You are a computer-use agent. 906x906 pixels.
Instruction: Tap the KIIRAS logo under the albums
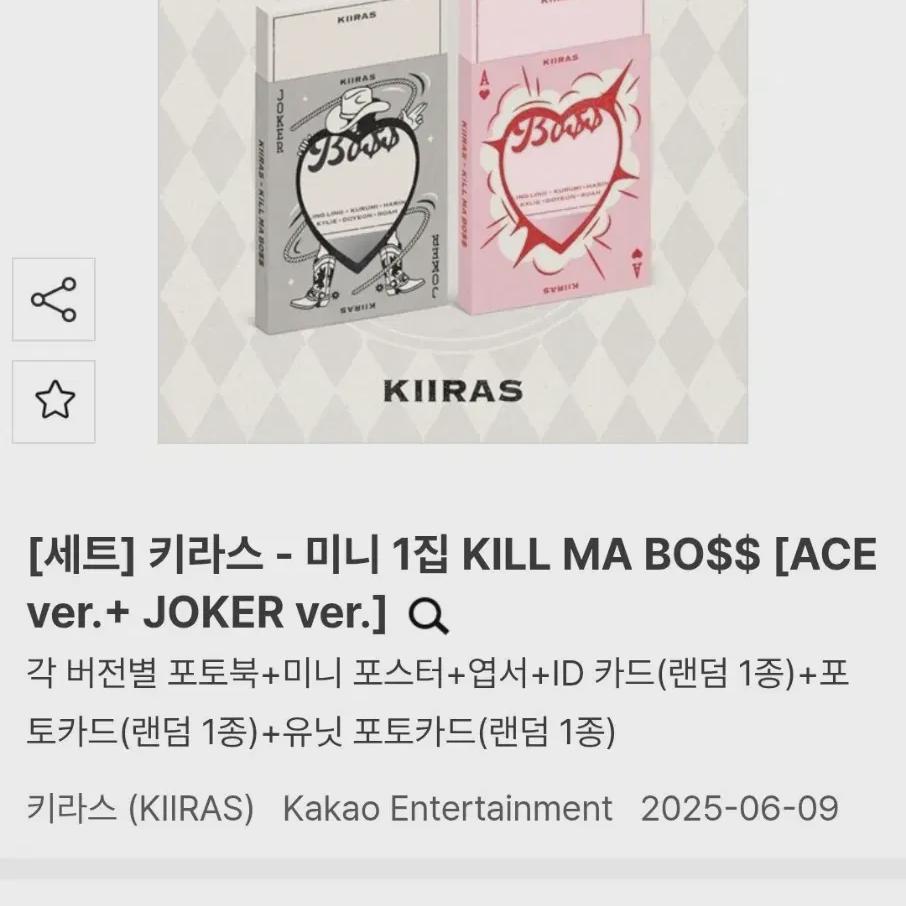point(453,391)
